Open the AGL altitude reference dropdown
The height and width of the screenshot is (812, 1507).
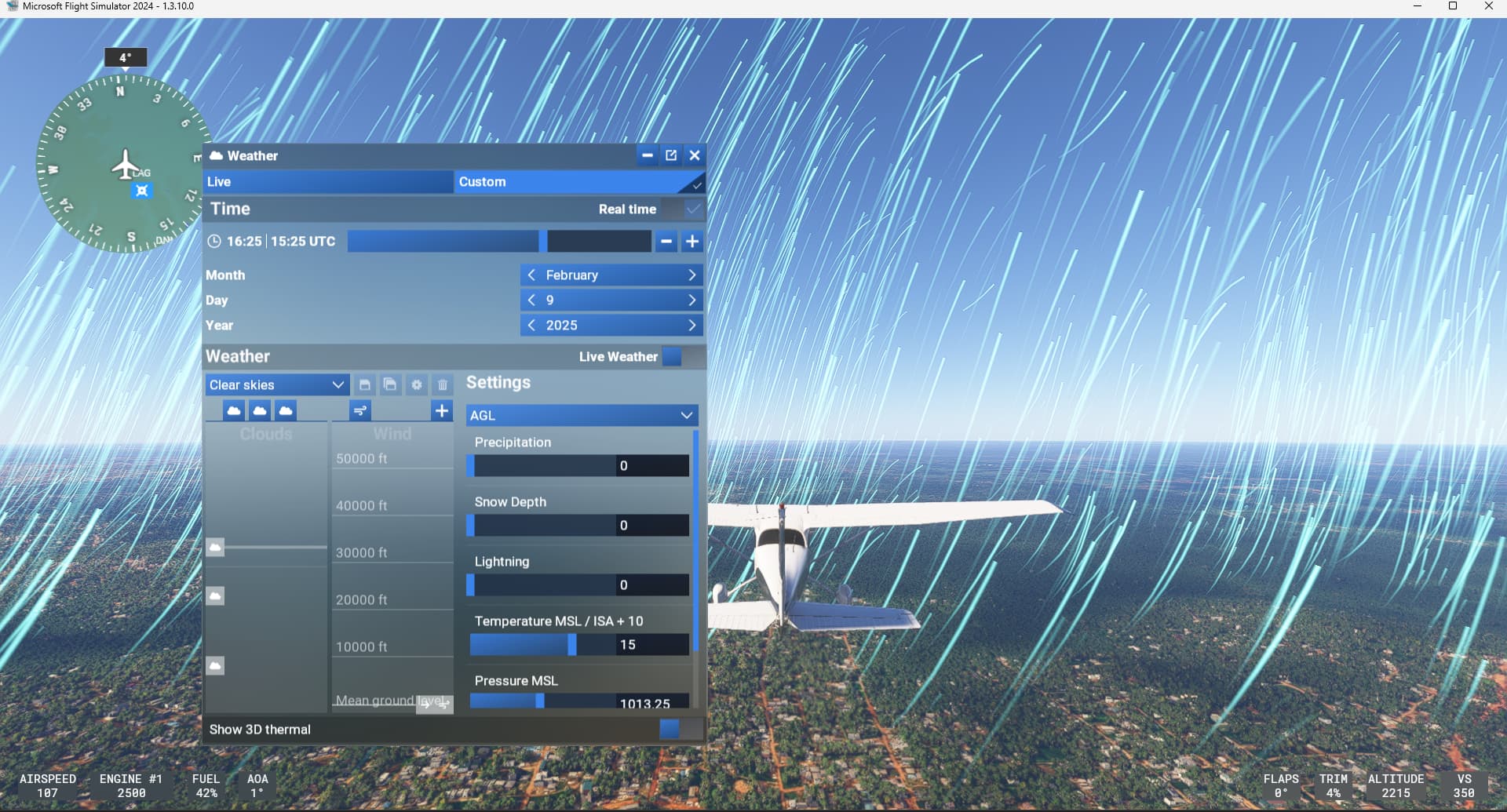[582, 416]
